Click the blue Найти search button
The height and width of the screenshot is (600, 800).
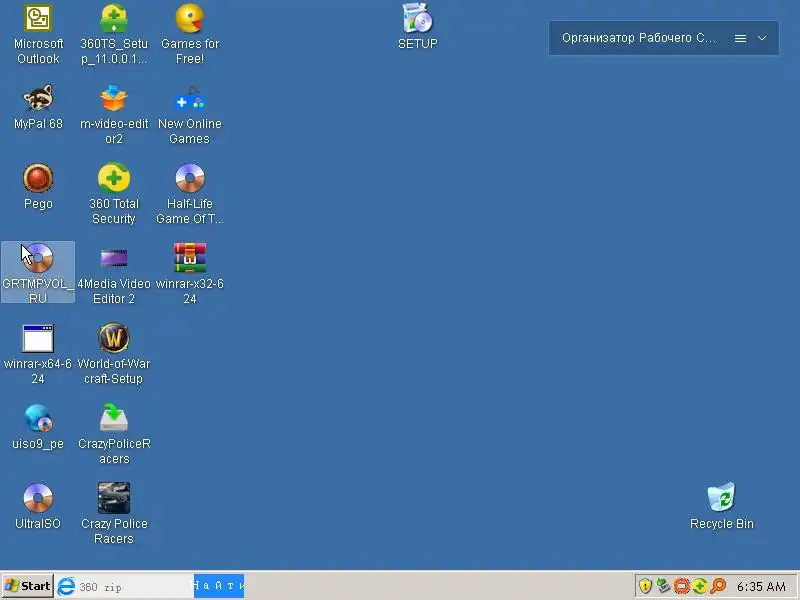point(219,586)
